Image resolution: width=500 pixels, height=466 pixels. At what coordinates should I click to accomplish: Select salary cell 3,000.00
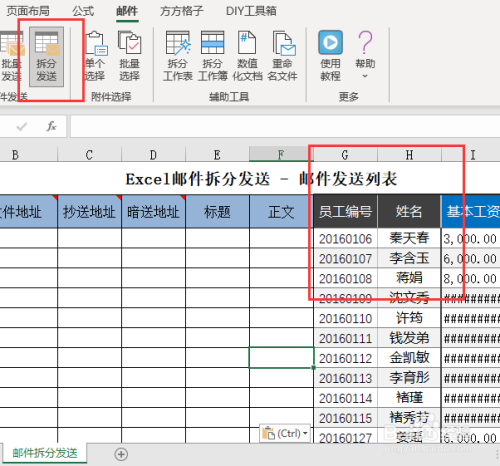(471, 239)
